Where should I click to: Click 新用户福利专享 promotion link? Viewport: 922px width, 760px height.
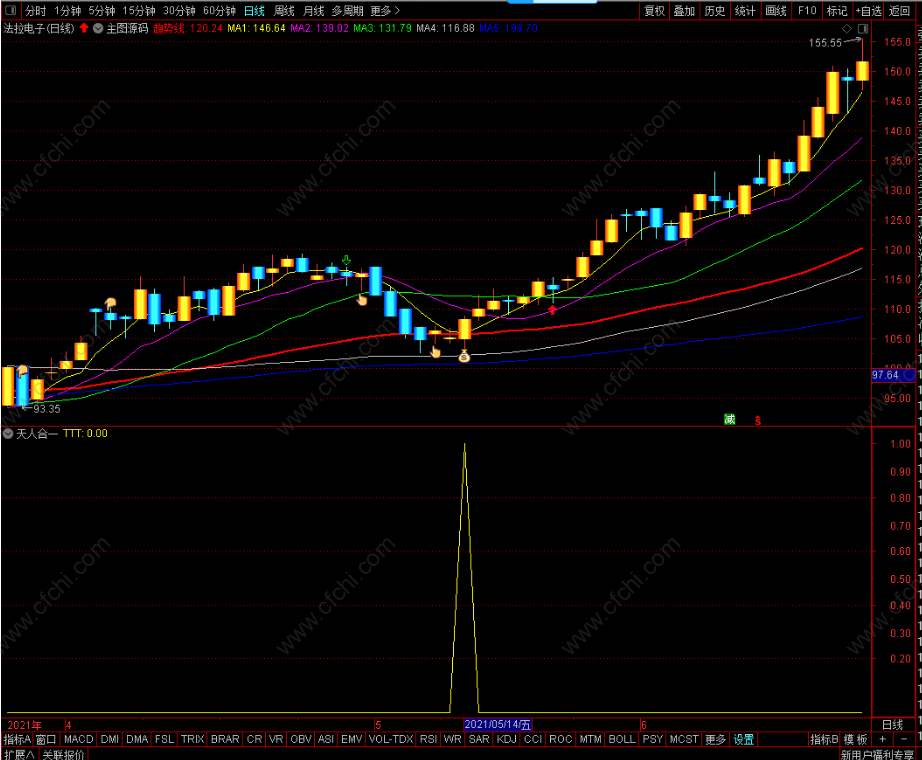[x=877, y=755]
